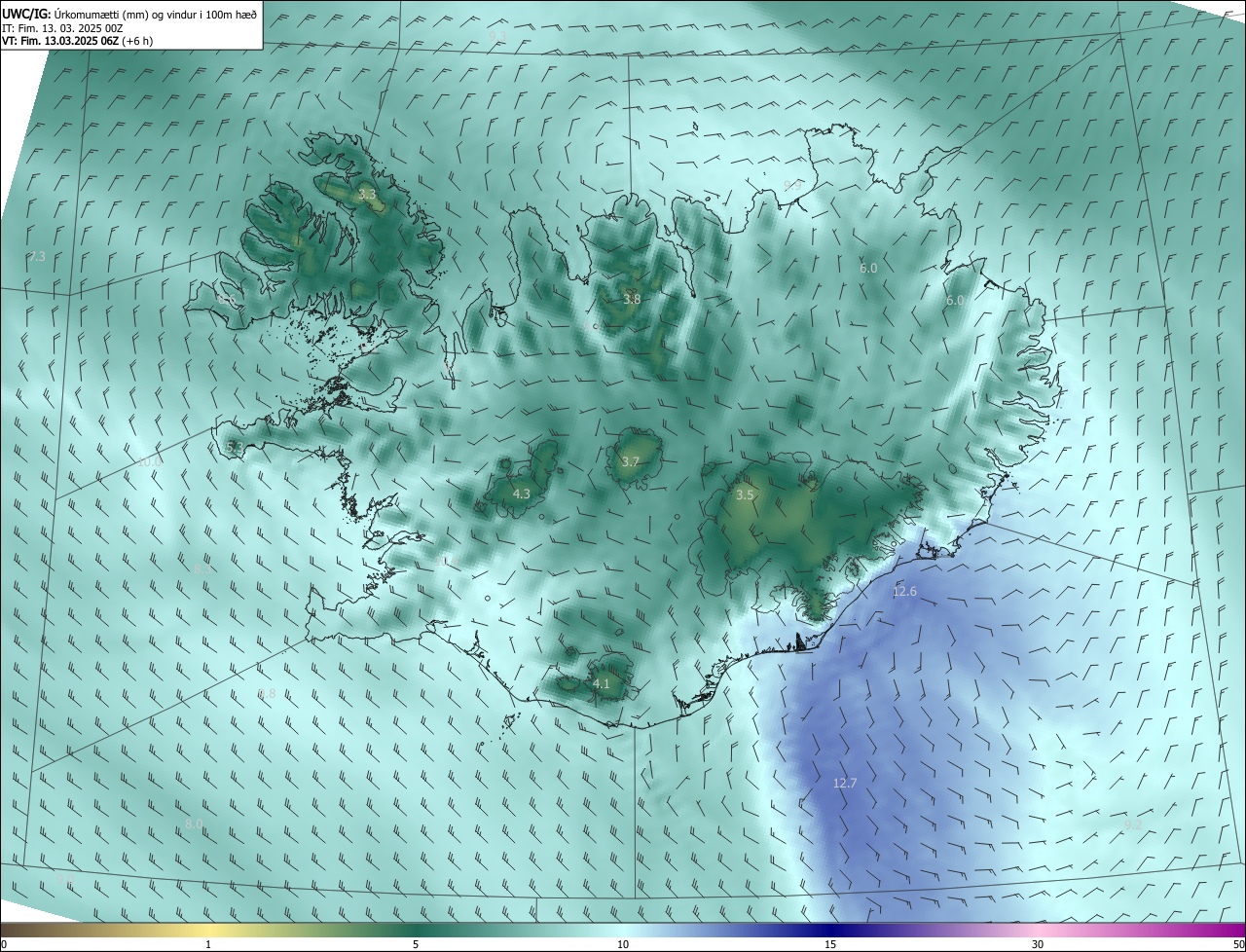The image size is (1246, 952).
Task: Click the 'IT: Fim. 13. 03. 2025 00Z' line
Action: (62, 28)
